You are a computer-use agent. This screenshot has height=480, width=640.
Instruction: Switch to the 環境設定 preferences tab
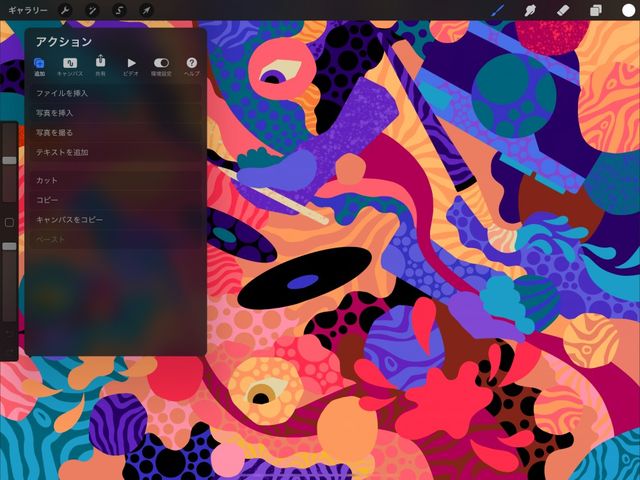coord(161,67)
